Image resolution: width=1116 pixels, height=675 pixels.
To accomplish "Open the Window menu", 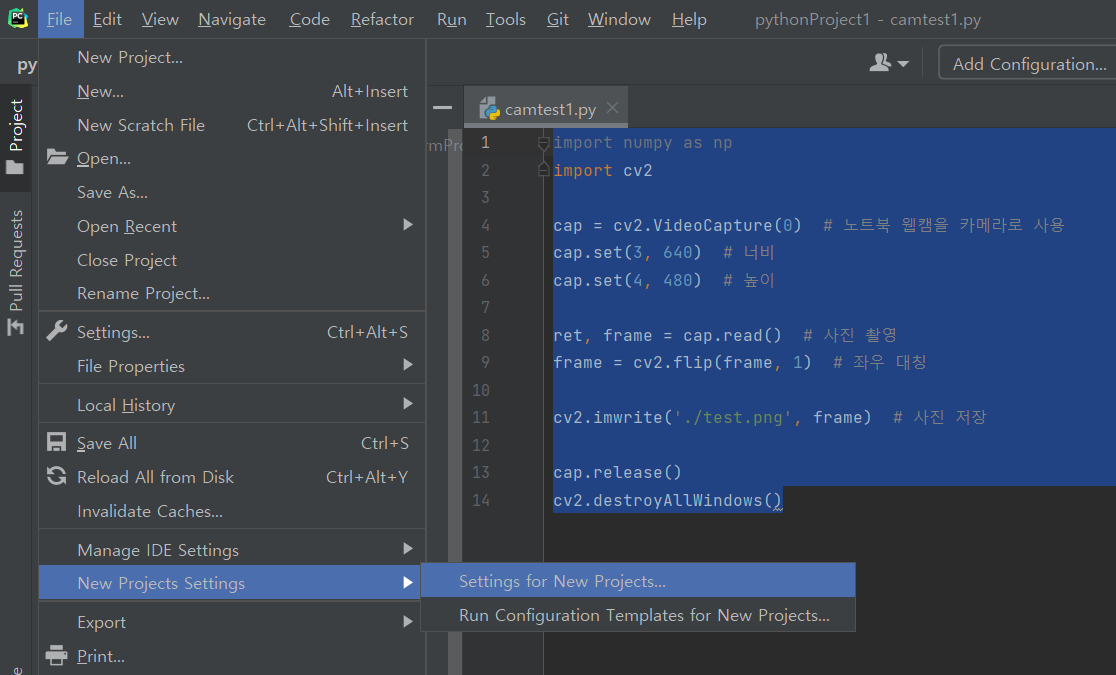I will click(x=619, y=19).
